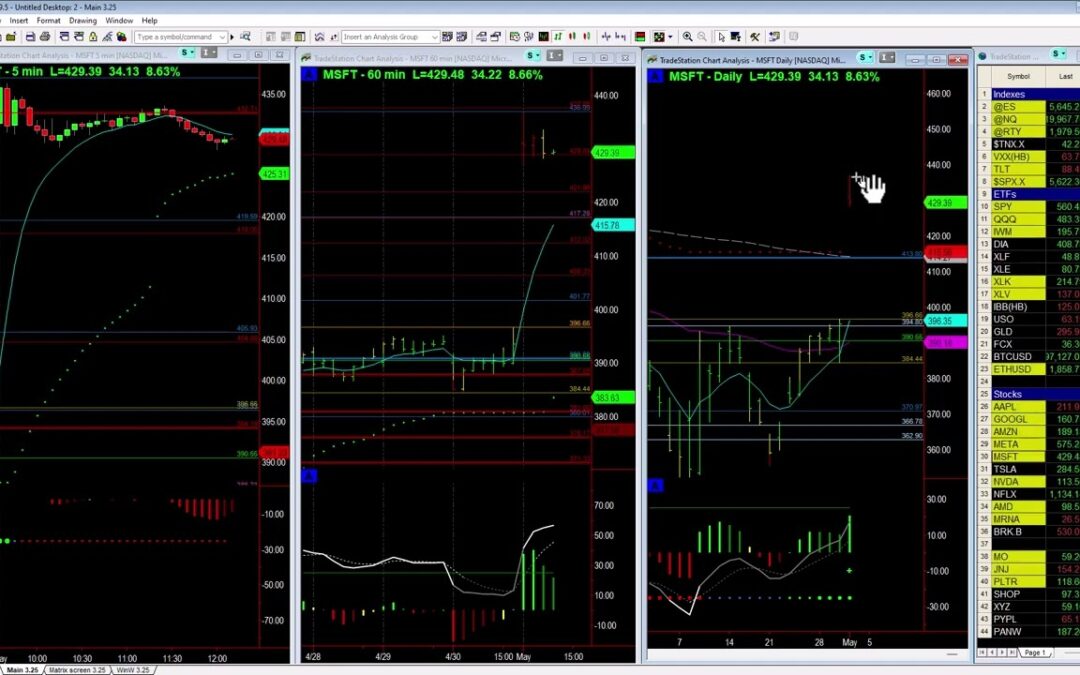This screenshot has height=675, width=1080.
Task: Open the S link dropdown on 5 min chart
Action: click(187, 52)
